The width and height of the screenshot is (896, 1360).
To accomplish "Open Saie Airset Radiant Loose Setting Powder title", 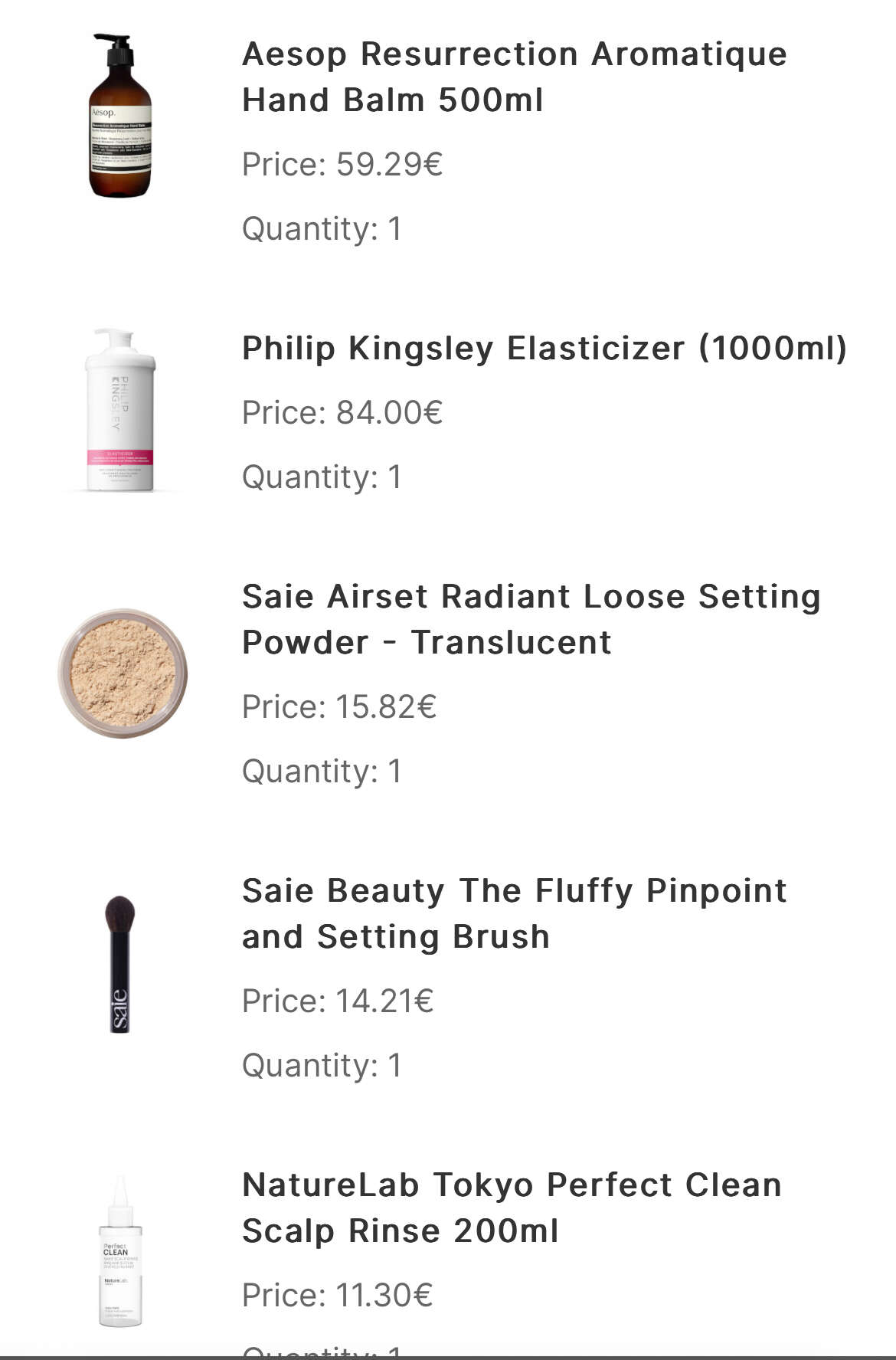I will tap(531, 619).
